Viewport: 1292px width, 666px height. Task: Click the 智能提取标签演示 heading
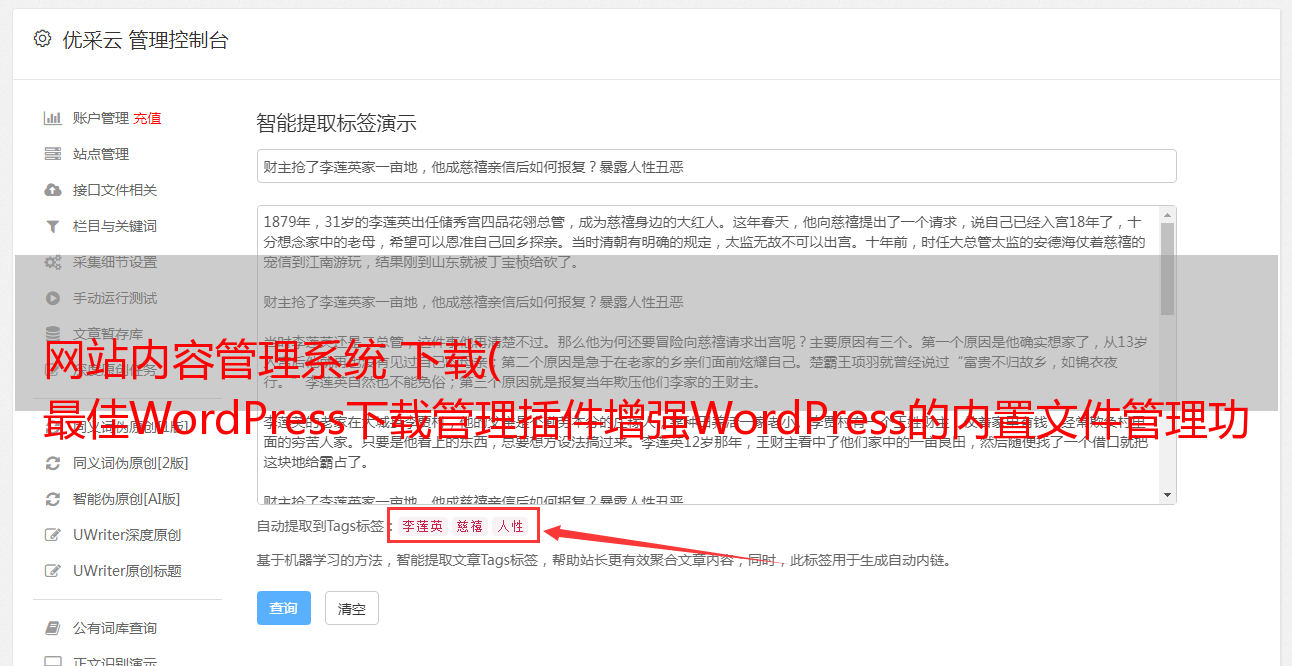pos(336,124)
